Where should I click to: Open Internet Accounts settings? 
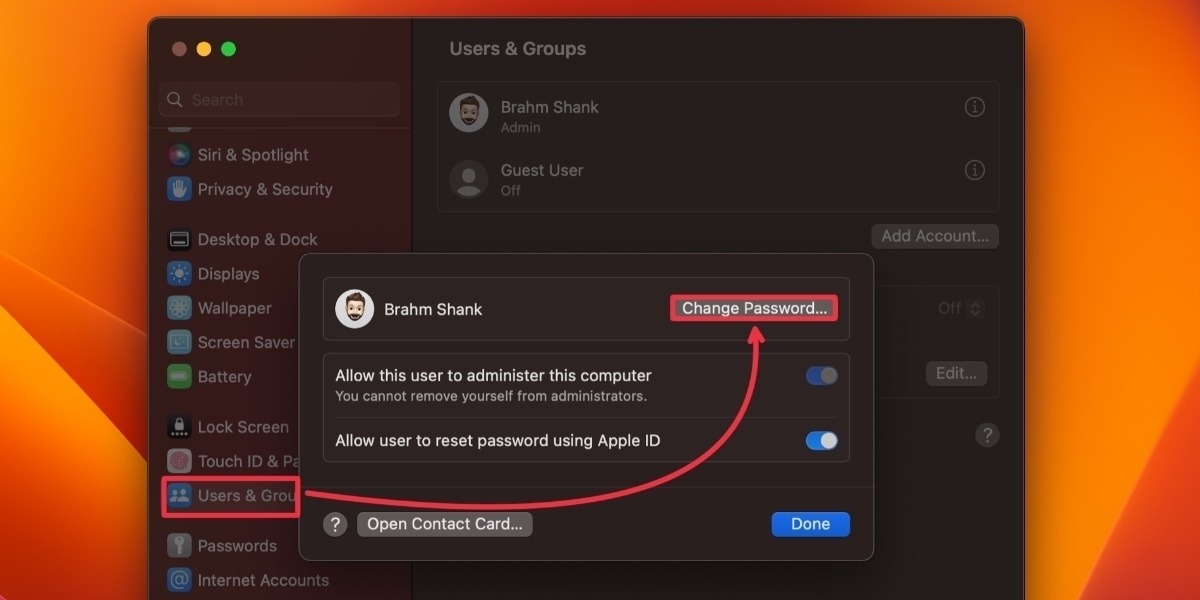(264, 580)
